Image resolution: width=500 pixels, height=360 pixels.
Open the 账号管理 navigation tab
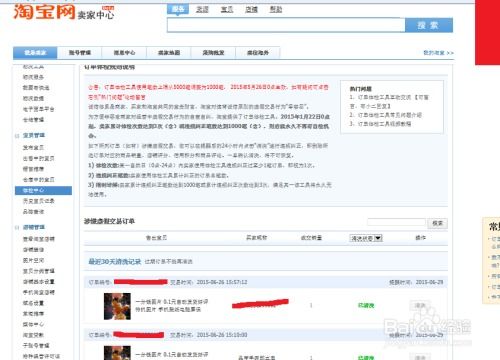(x=80, y=53)
